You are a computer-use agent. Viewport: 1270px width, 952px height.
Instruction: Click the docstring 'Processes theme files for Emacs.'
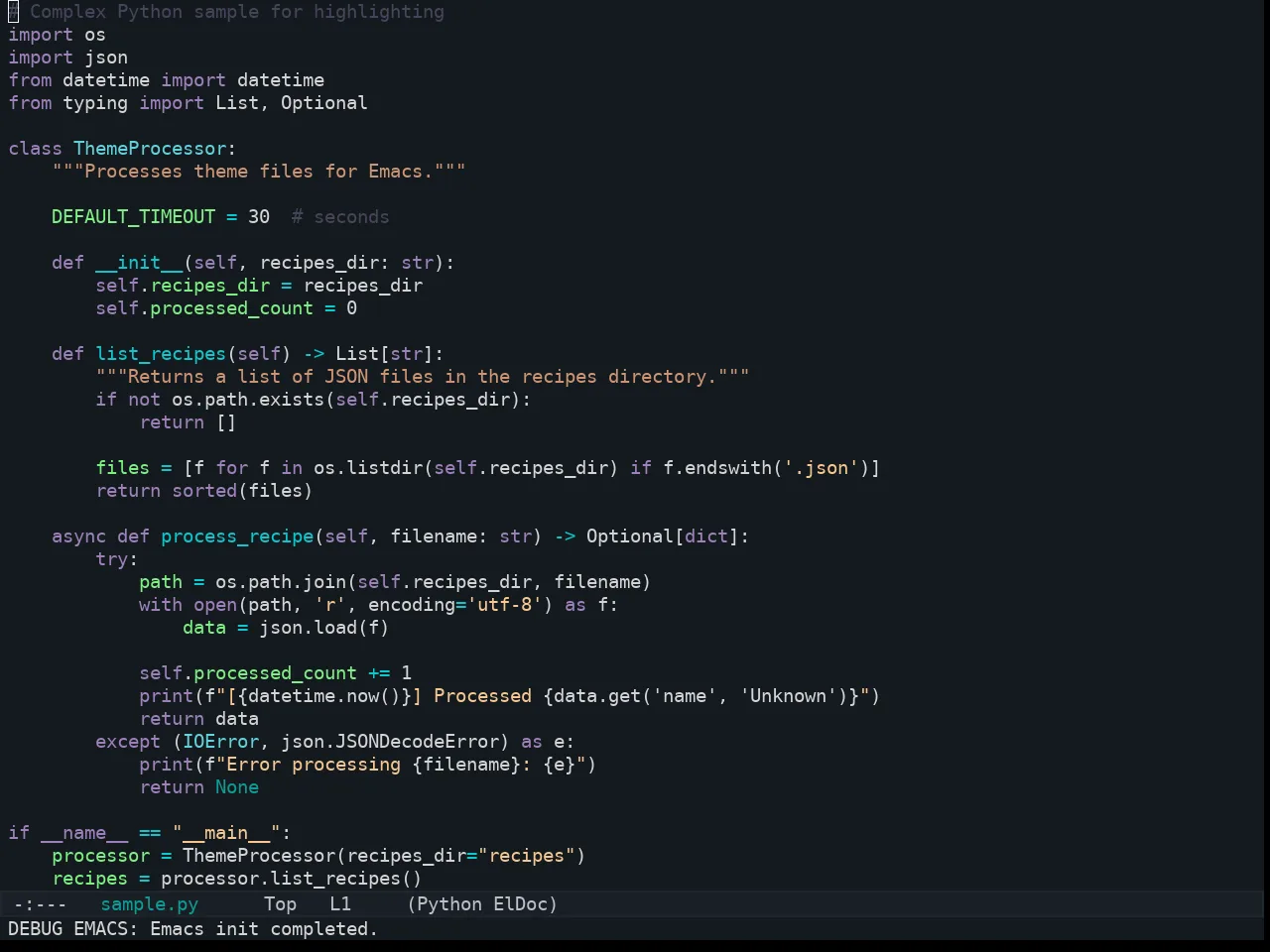pos(259,172)
